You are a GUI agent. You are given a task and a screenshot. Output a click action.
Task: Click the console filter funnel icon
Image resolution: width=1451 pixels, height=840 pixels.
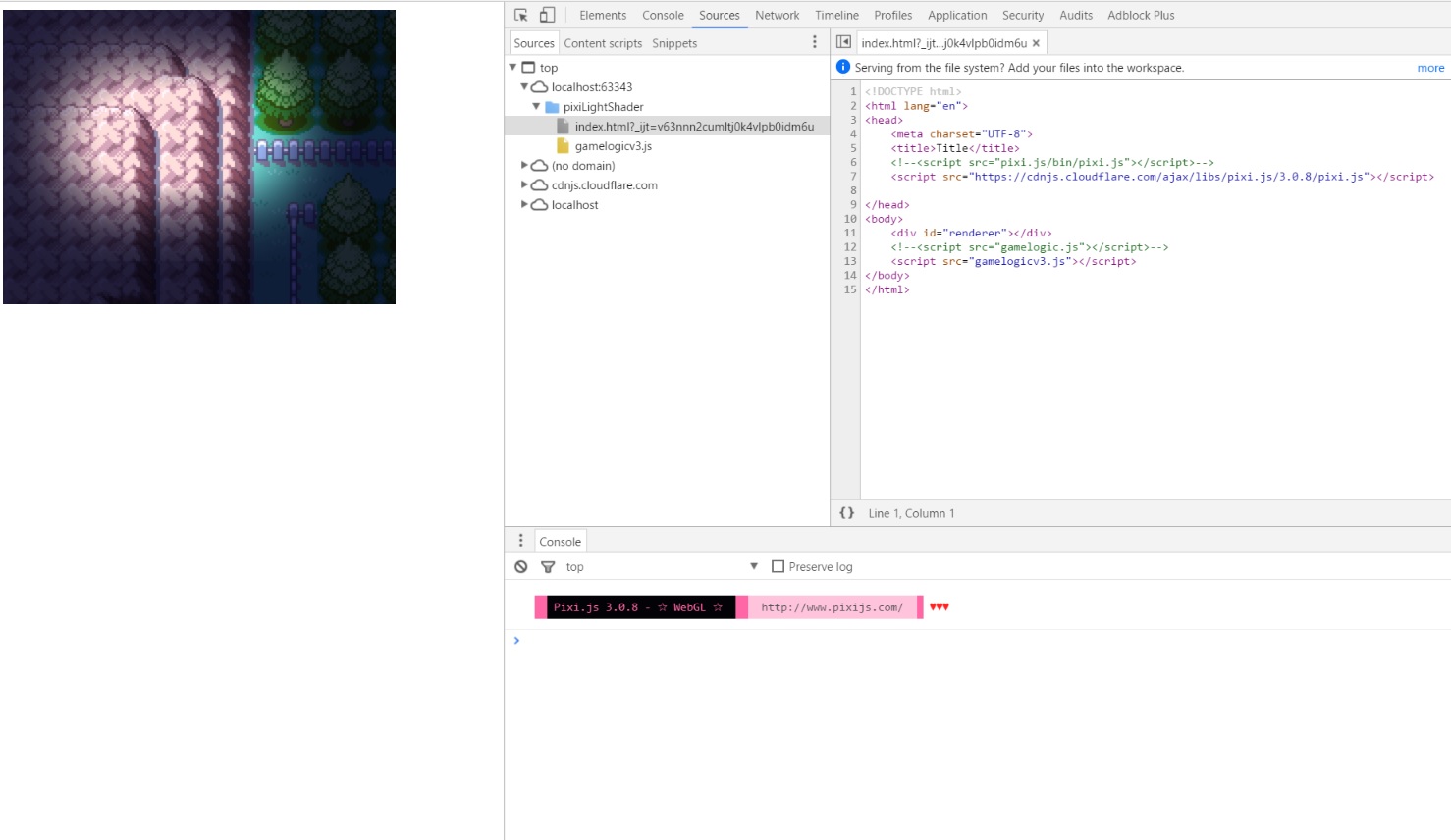tap(548, 567)
